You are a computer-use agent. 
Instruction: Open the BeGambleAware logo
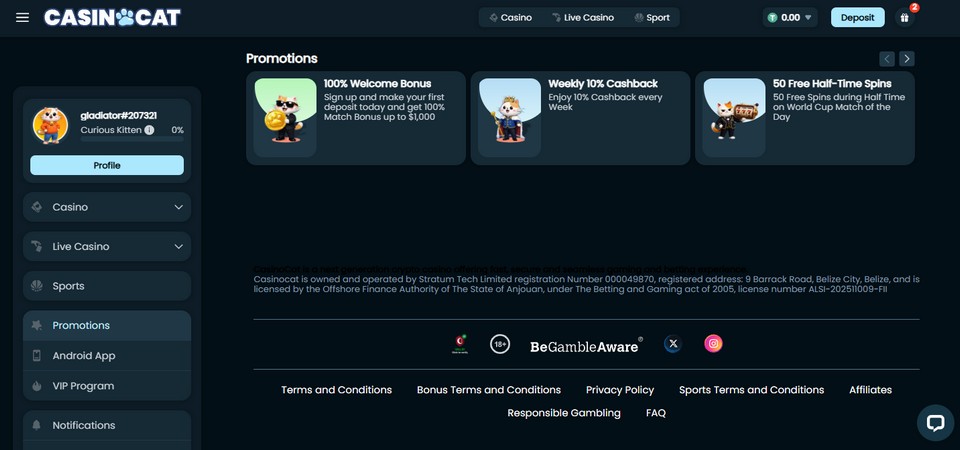[x=586, y=346]
